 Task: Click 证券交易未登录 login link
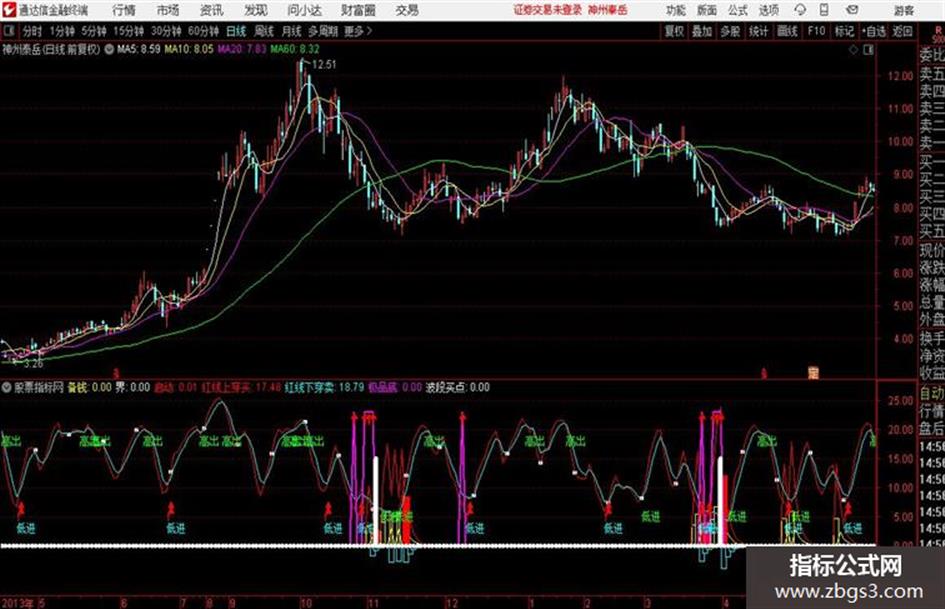coord(547,10)
